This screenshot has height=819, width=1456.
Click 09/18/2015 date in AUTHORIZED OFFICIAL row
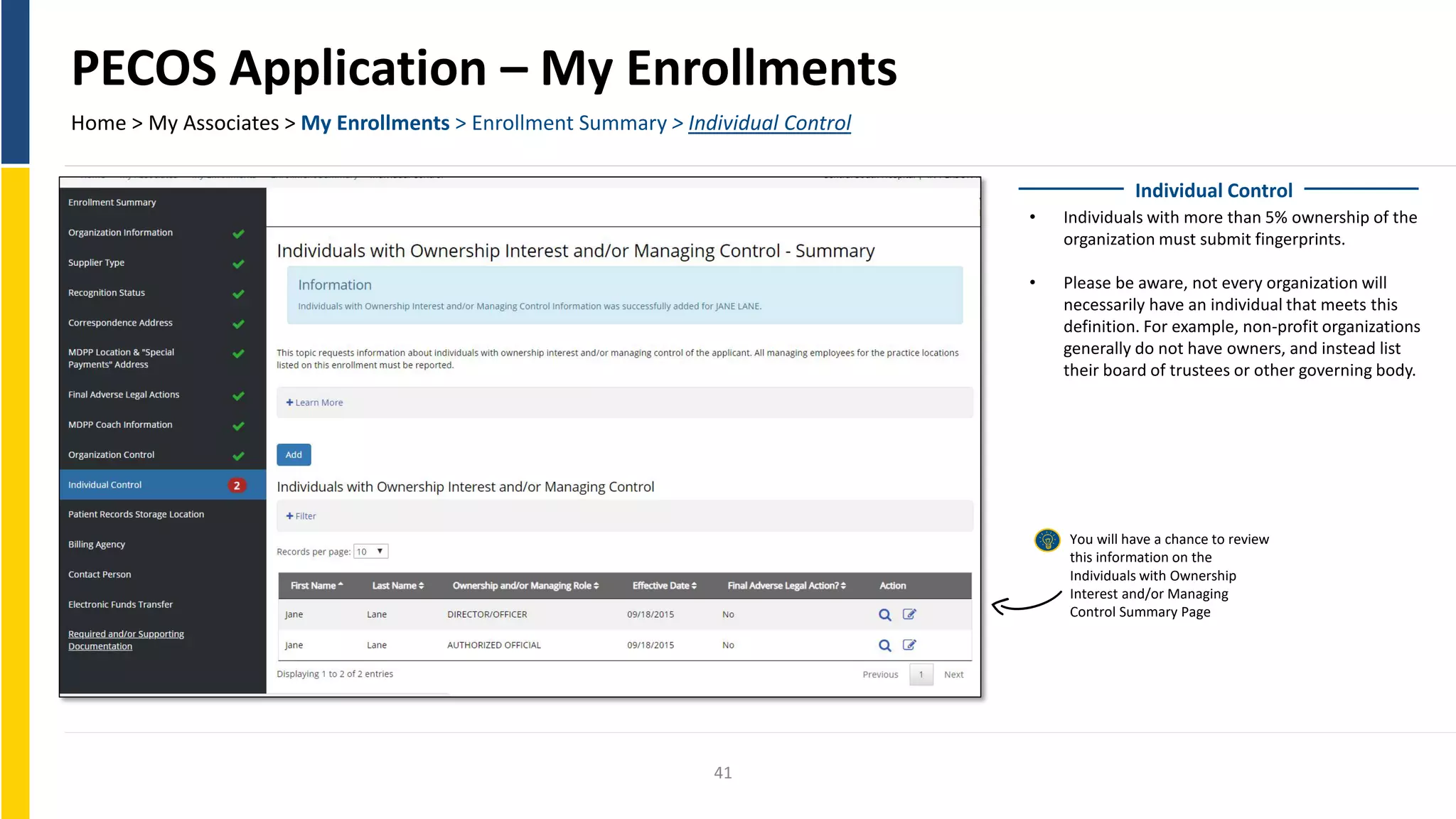[651, 646]
